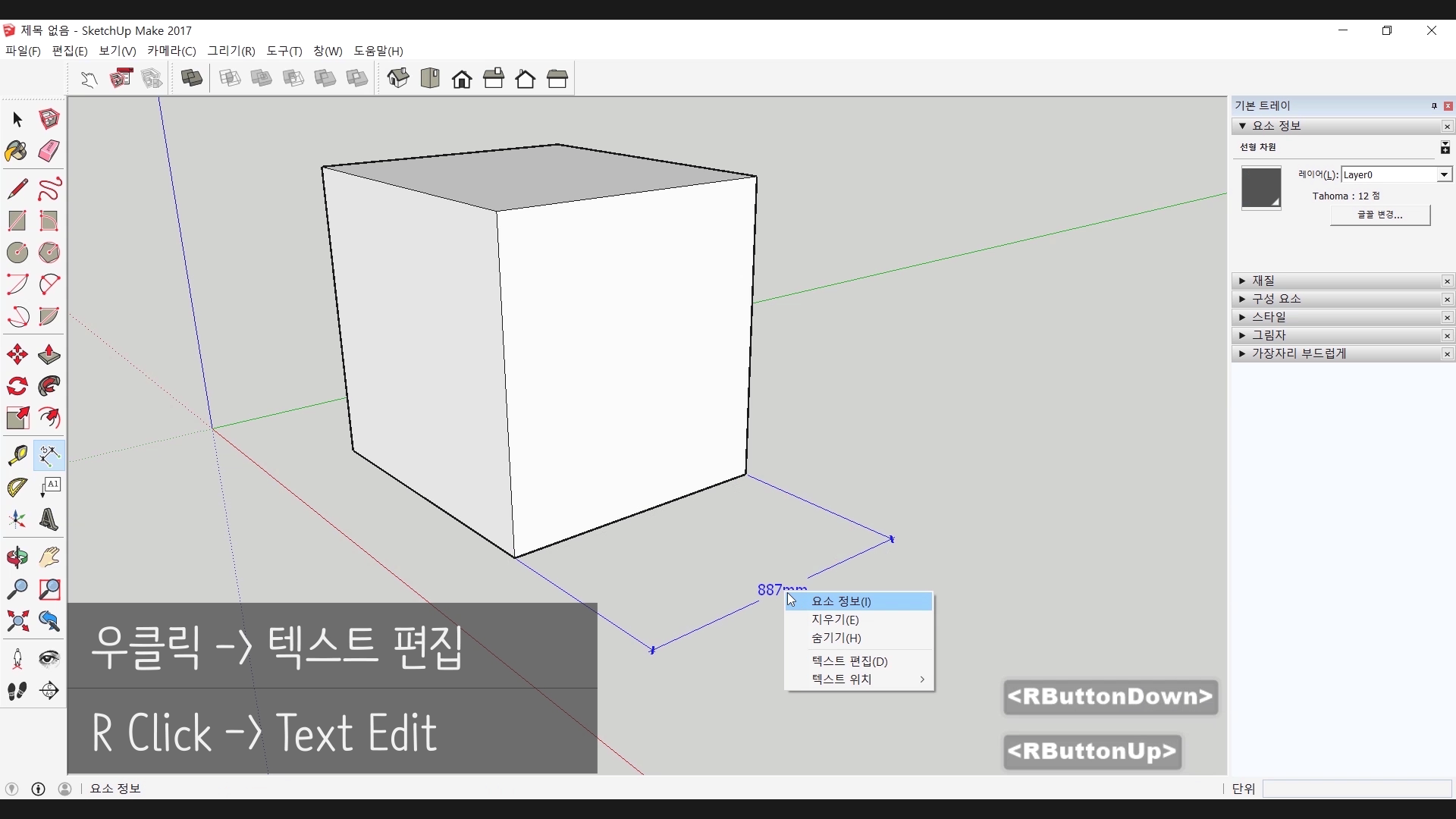Image resolution: width=1456 pixels, height=819 pixels.
Task: Select the Eraser tool
Action: point(49,151)
